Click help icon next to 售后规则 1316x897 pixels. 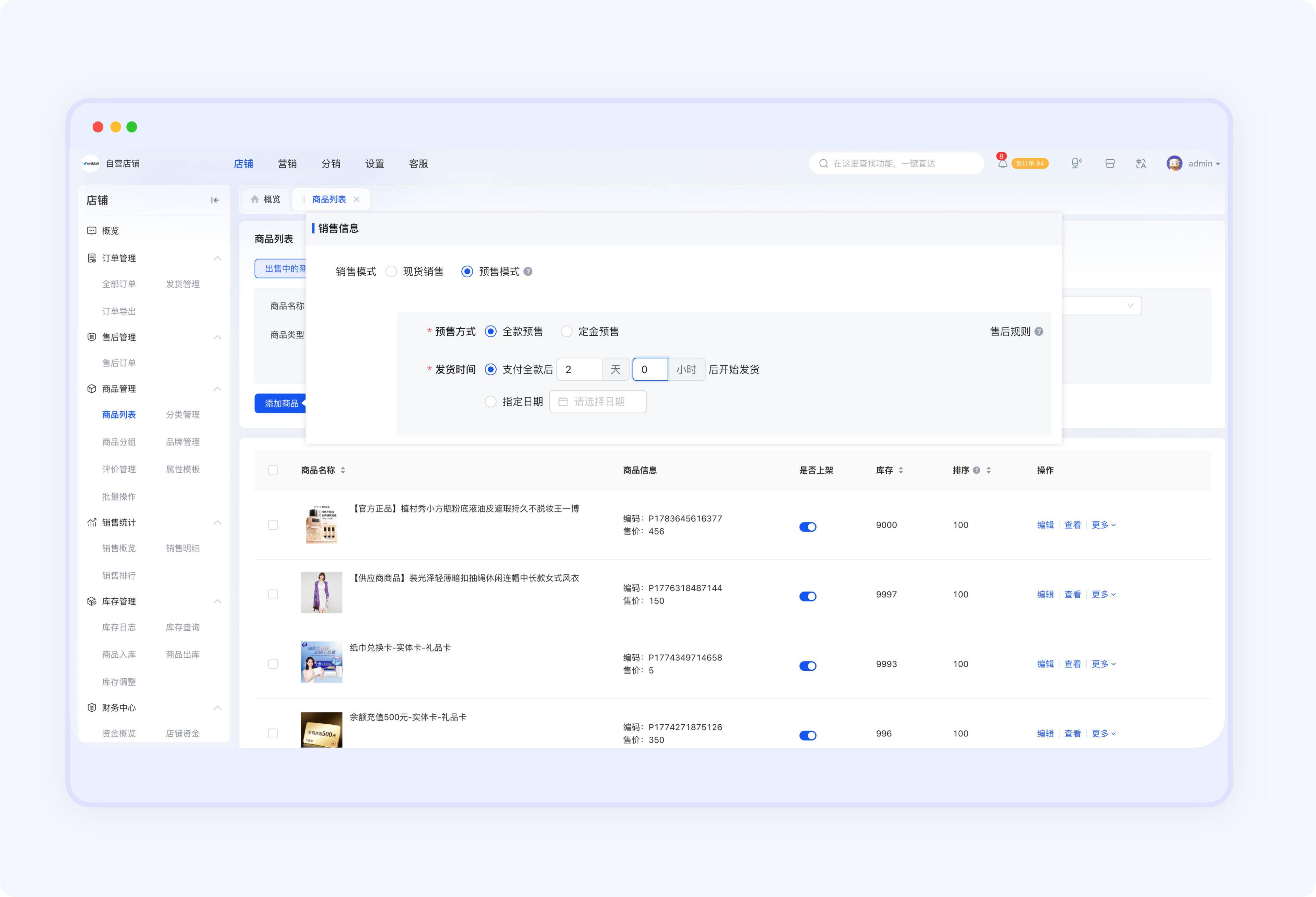coord(1039,331)
